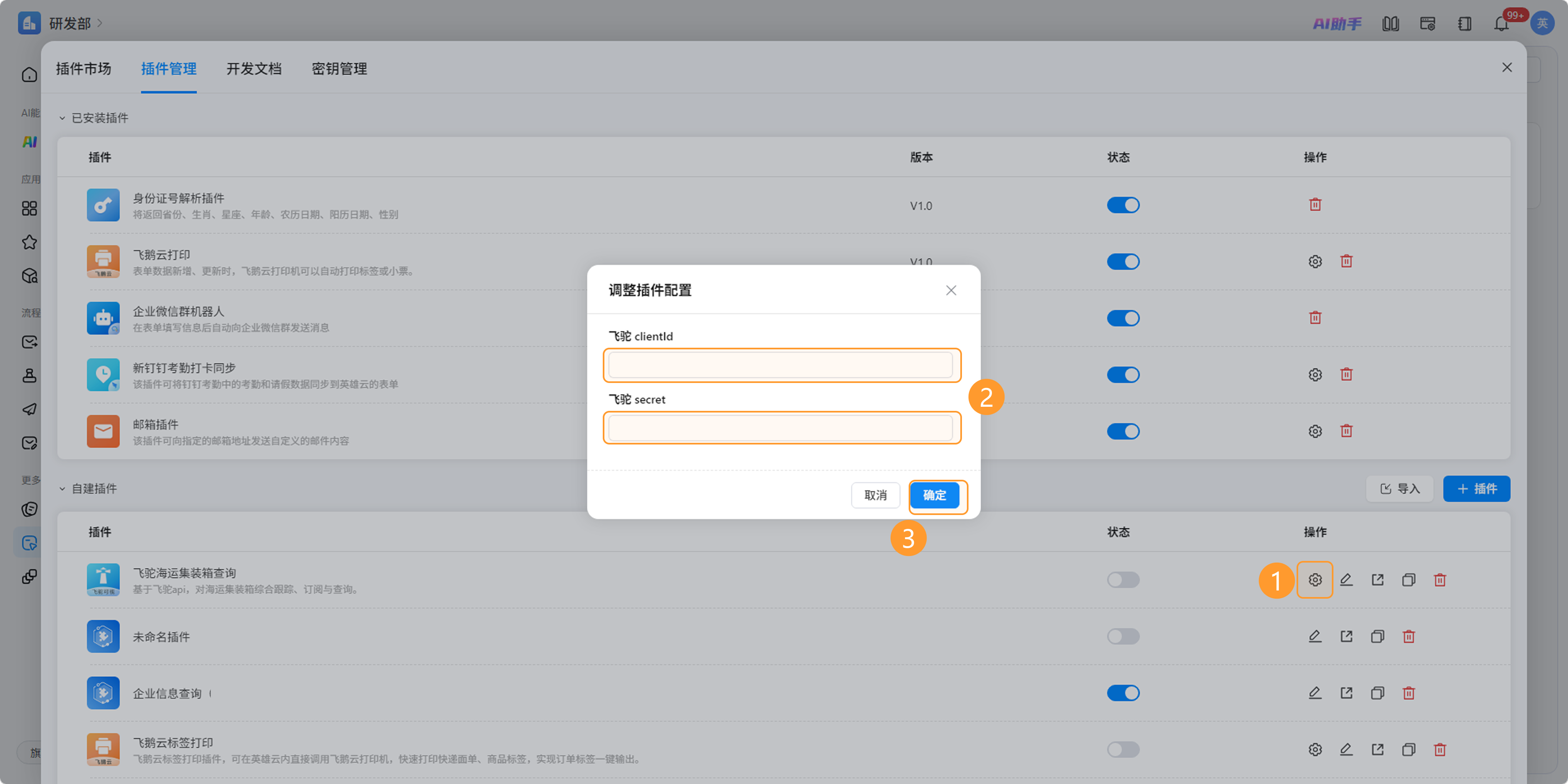Open settings gear for 邮箱插件
1568x784 pixels.
(1315, 431)
